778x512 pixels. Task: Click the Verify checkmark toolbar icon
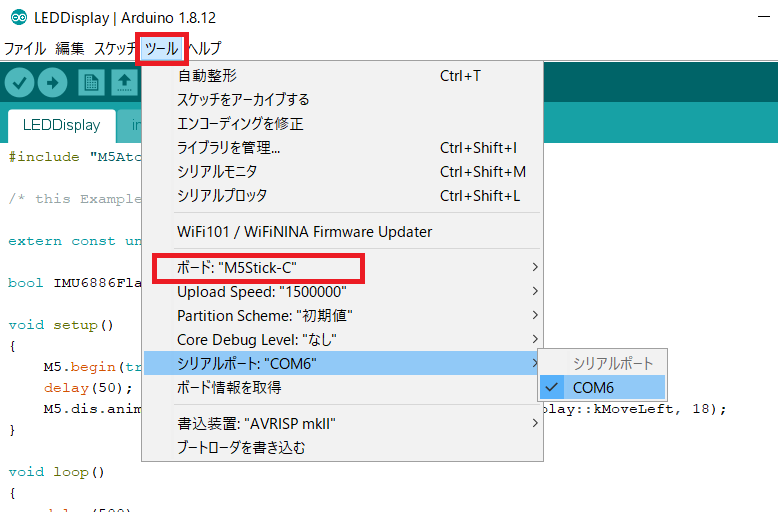[19, 82]
